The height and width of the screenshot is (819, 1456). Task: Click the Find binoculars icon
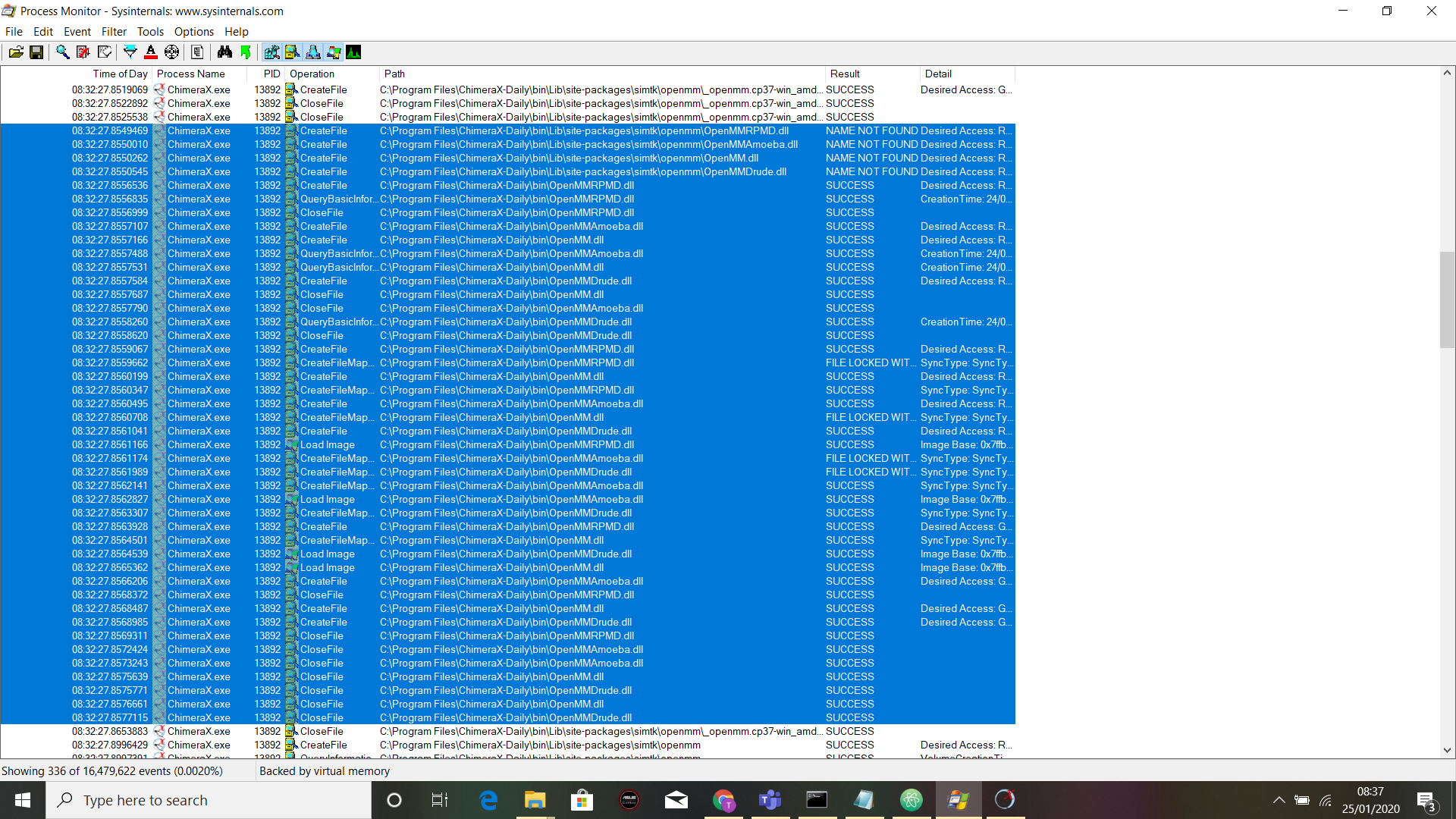[x=224, y=52]
